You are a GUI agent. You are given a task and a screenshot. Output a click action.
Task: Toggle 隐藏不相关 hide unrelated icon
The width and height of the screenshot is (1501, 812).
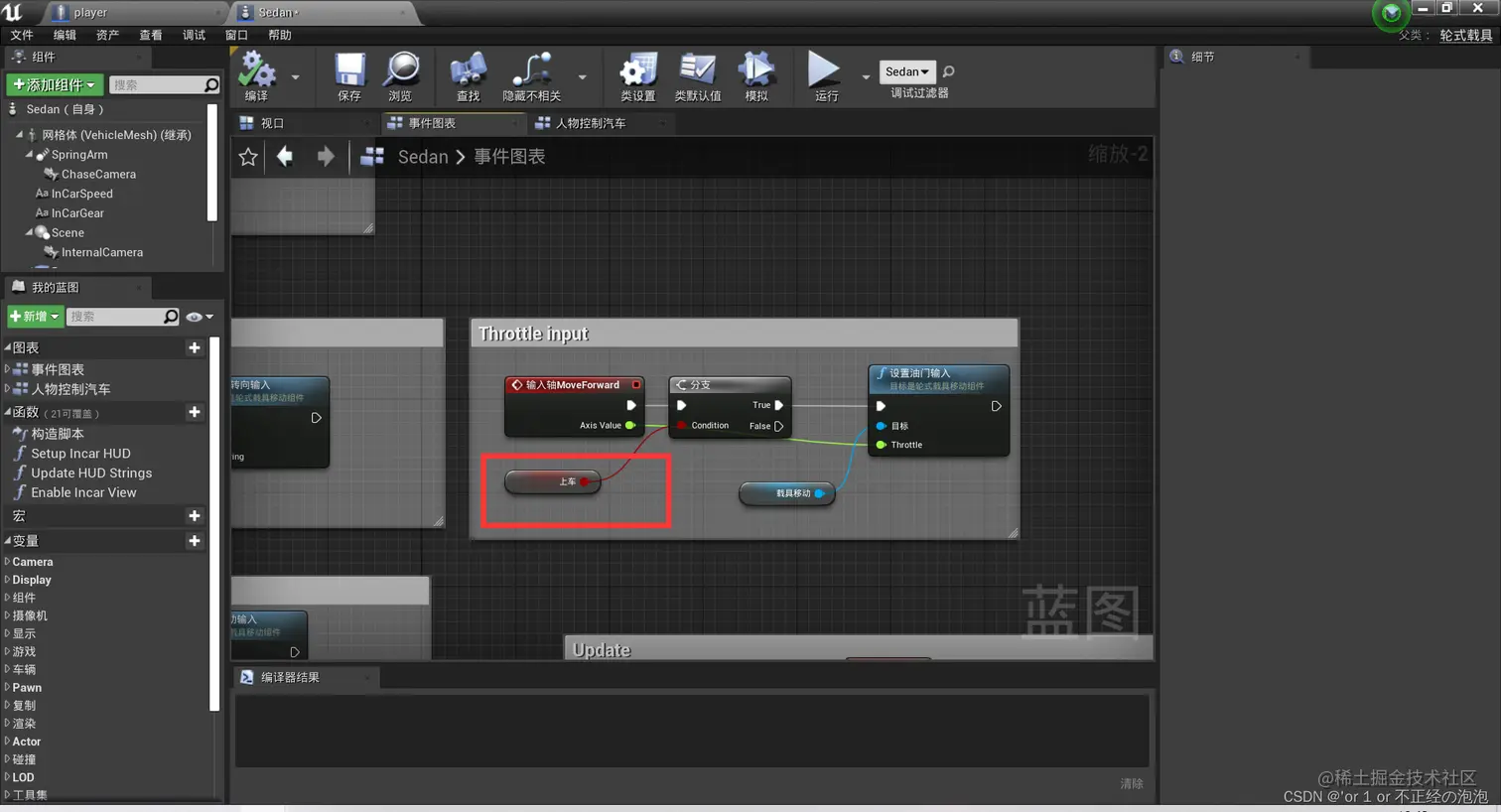coord(532,69)
